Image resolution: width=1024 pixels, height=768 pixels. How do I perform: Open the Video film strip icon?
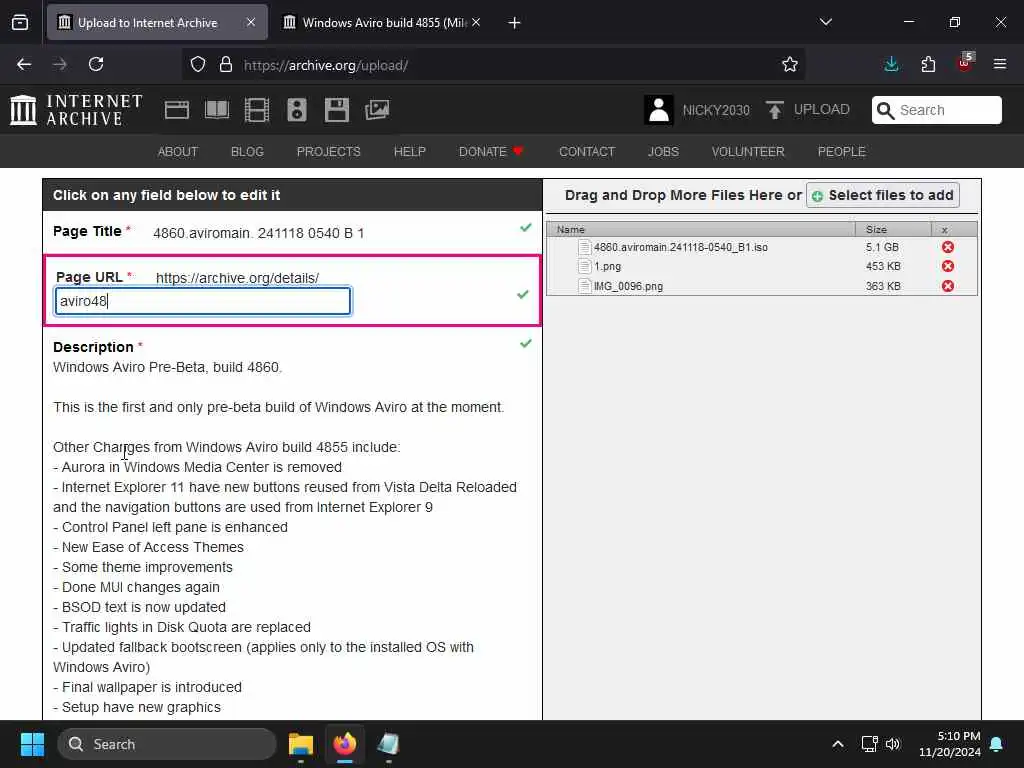click(257, 110)
